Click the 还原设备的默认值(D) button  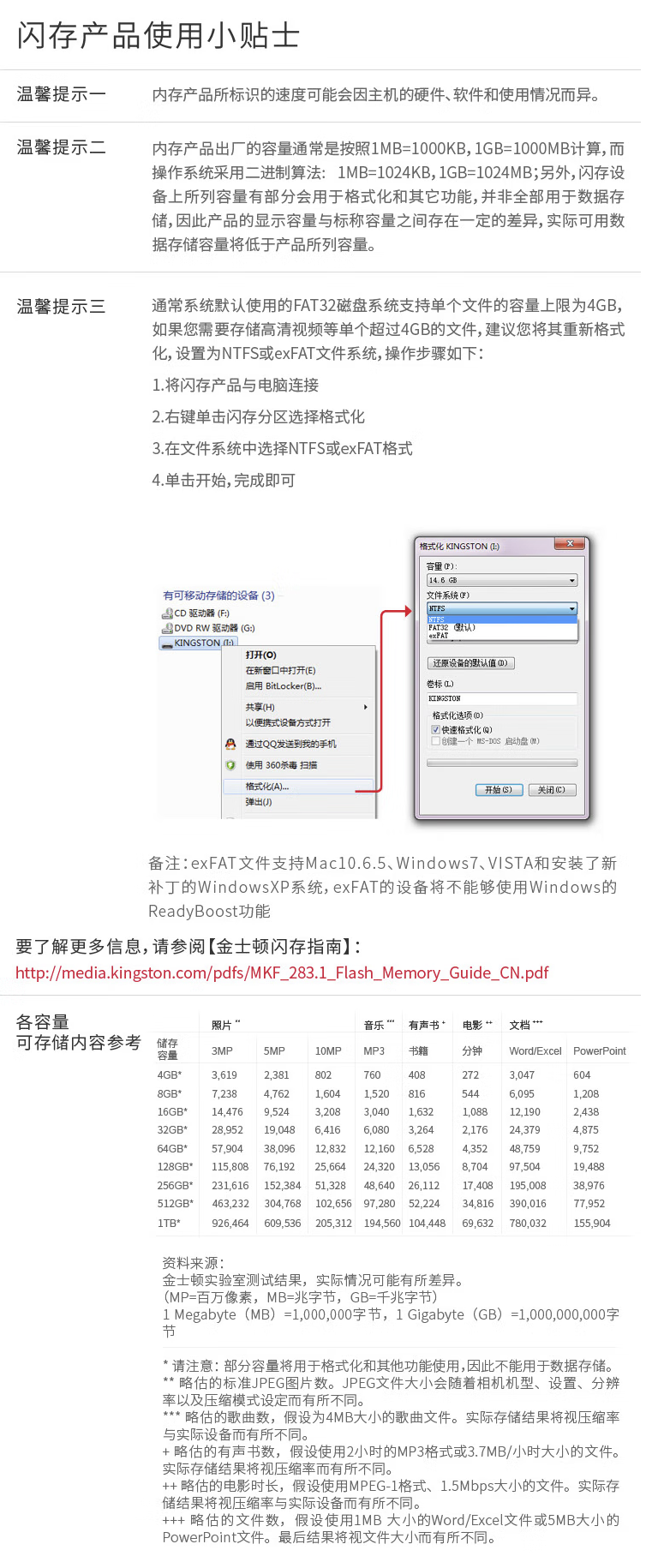point(471,663)
